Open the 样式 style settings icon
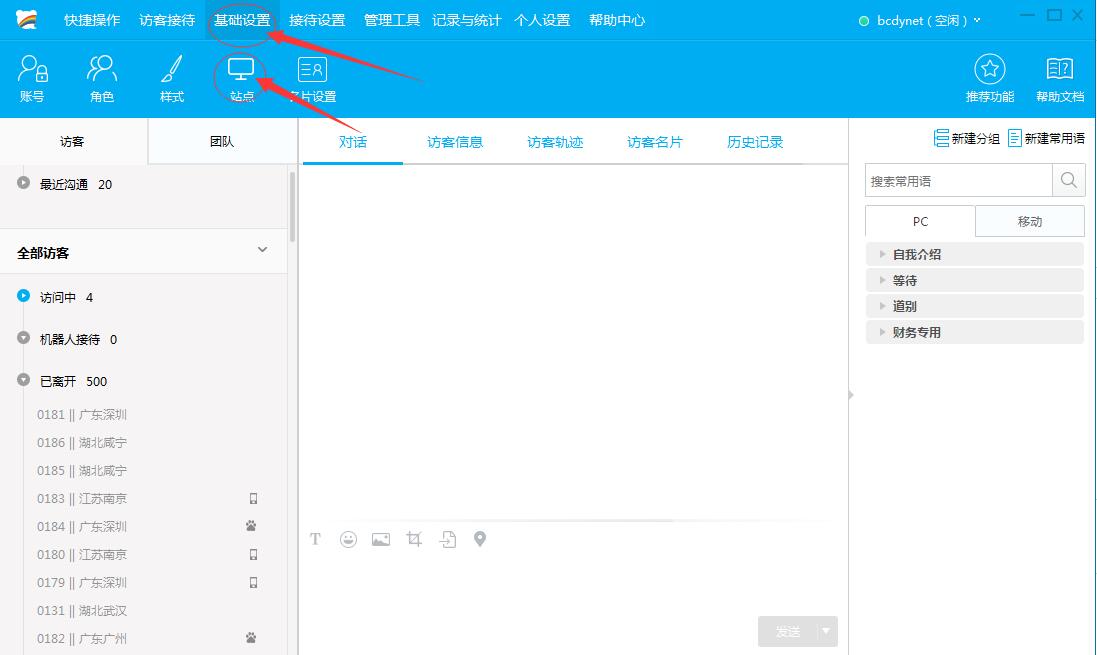Screen dimensions: 1097x655 (x=170, y=78)
